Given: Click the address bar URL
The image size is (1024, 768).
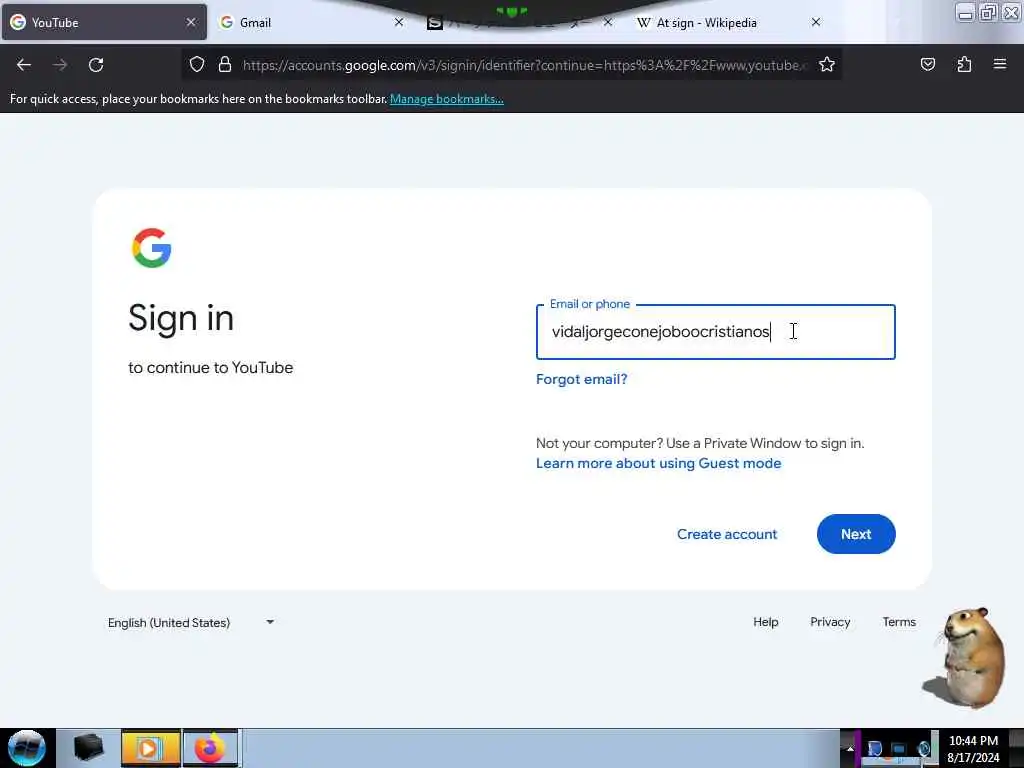Looking at the screenshot, I should 525,65.
